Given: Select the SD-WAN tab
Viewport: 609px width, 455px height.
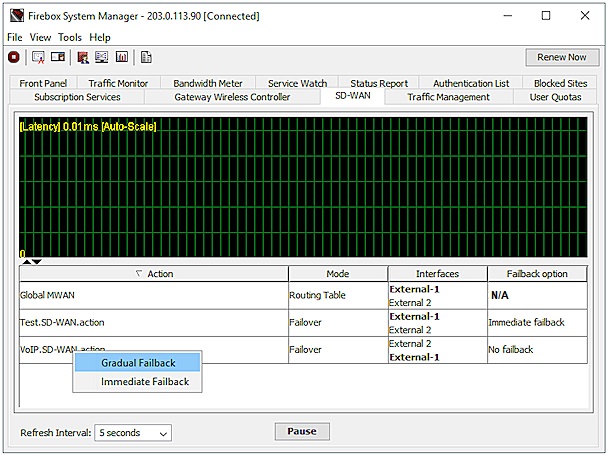Looking at the screenshot, I should pyautogui.click(x=353, y=96).
